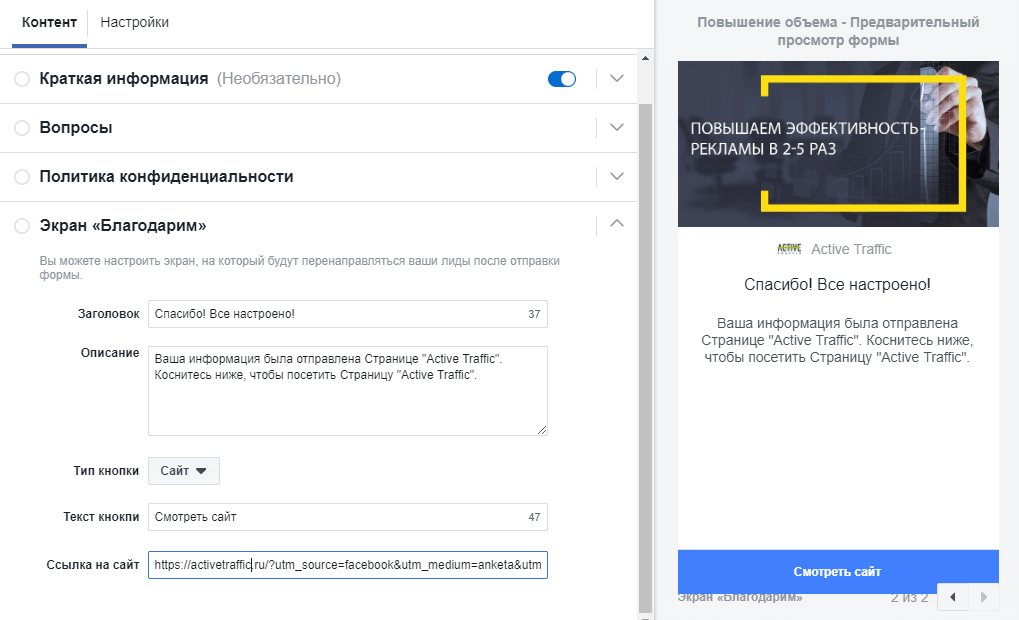Image resolution: width=1019 pixels, height=620 pixels.
Task: Click the next page arrow in preview
Action: pos(983,597)
